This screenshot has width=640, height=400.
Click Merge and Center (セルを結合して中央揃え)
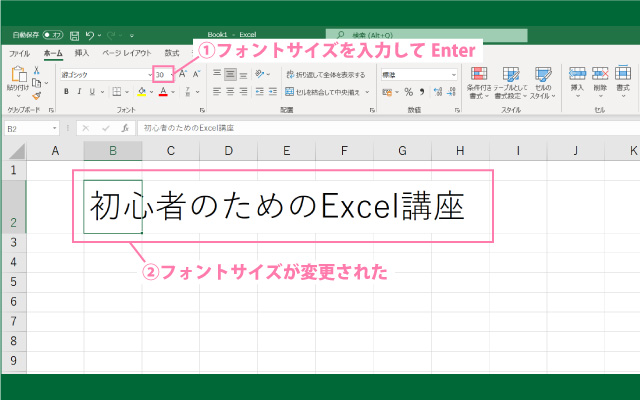[x=322, y=92]
